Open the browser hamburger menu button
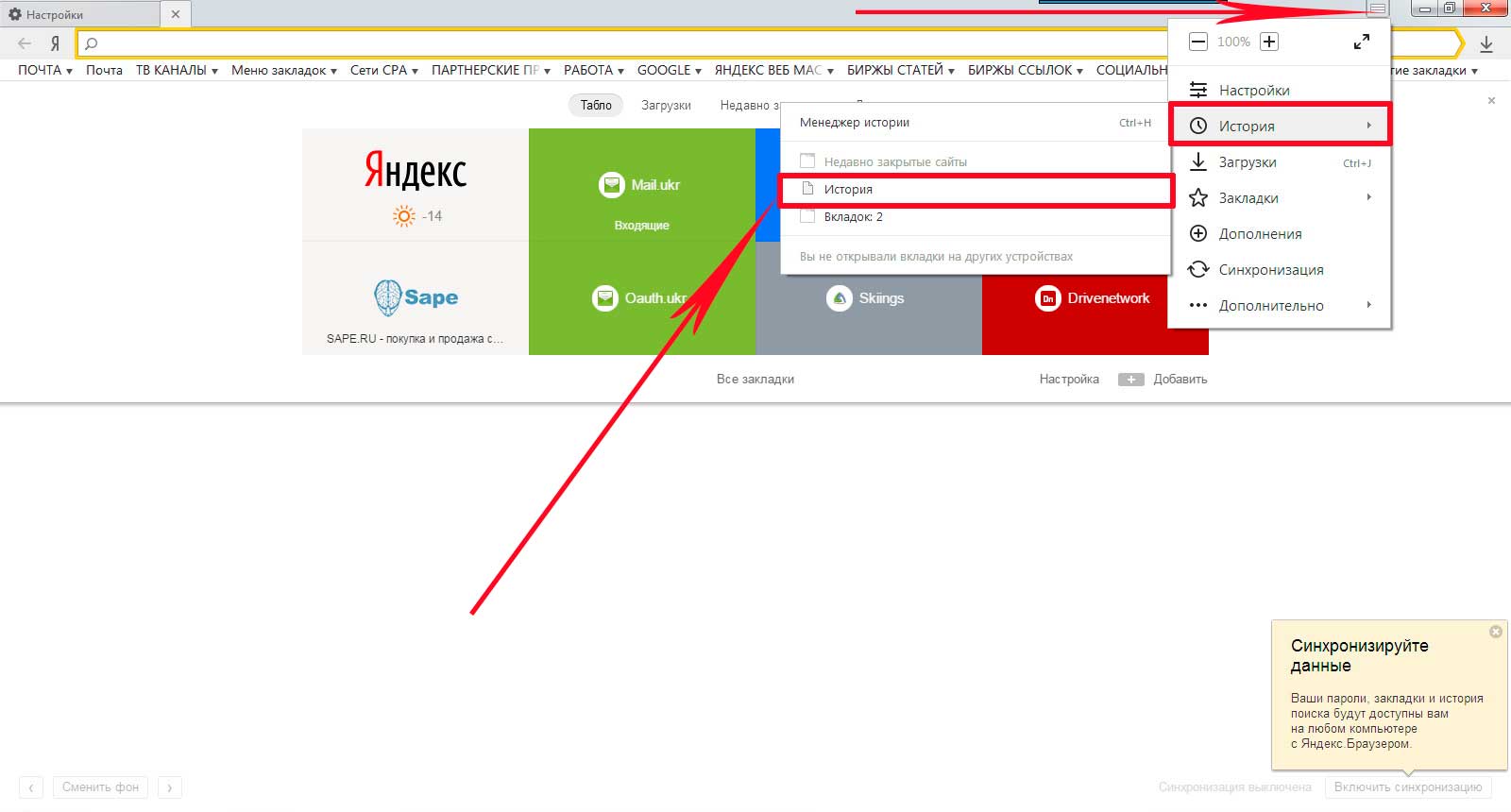The height and width of the screenshot is (812, 1511). (1377, 8)
